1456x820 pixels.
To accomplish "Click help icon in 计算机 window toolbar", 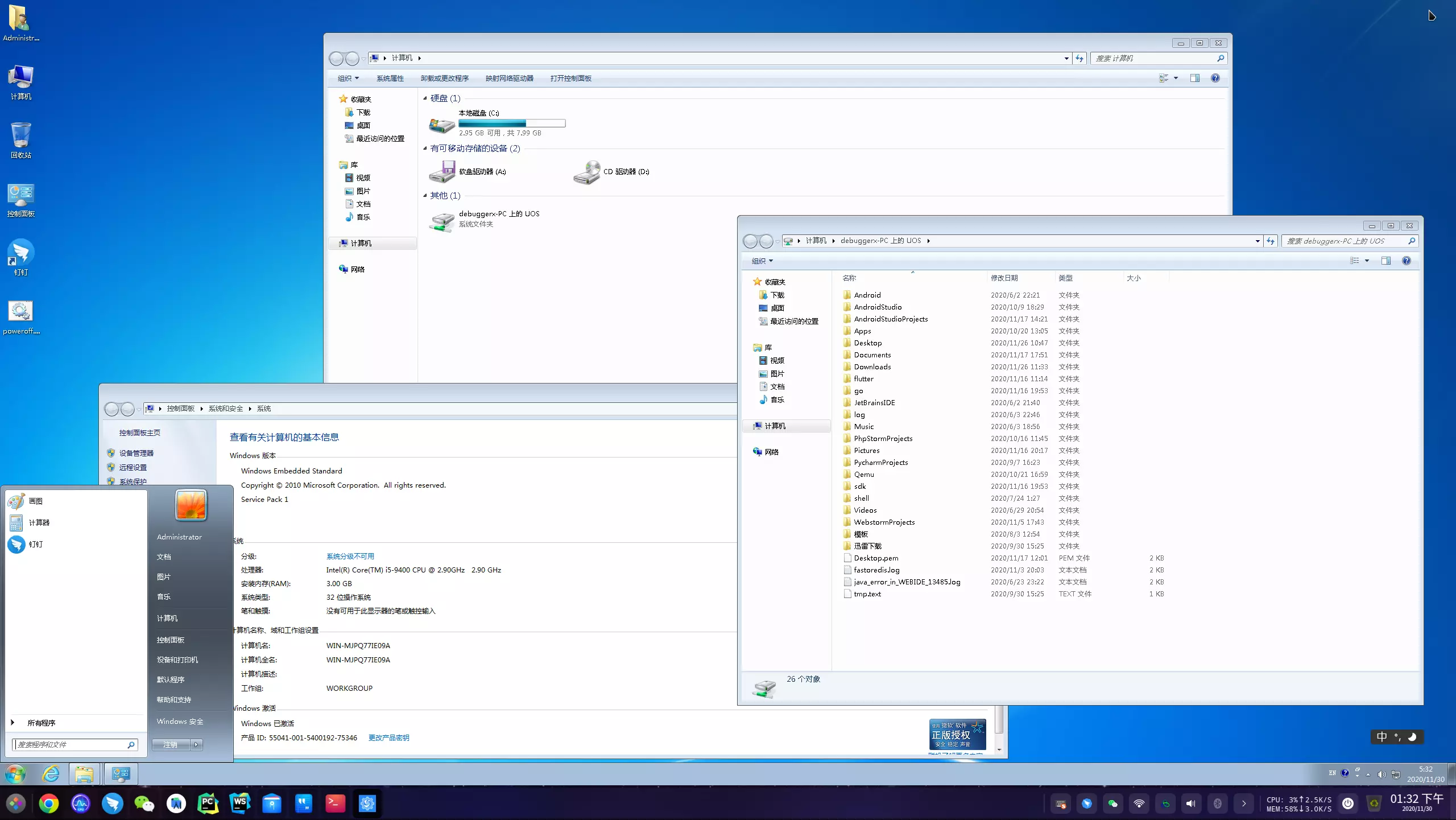I will (x=1215, y=78).
